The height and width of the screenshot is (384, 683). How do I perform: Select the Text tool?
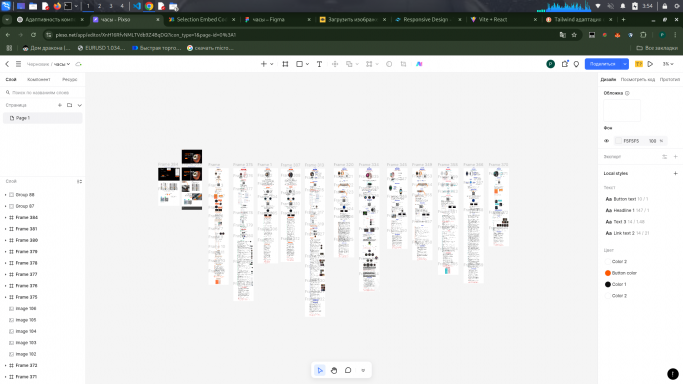pos(319,64)
